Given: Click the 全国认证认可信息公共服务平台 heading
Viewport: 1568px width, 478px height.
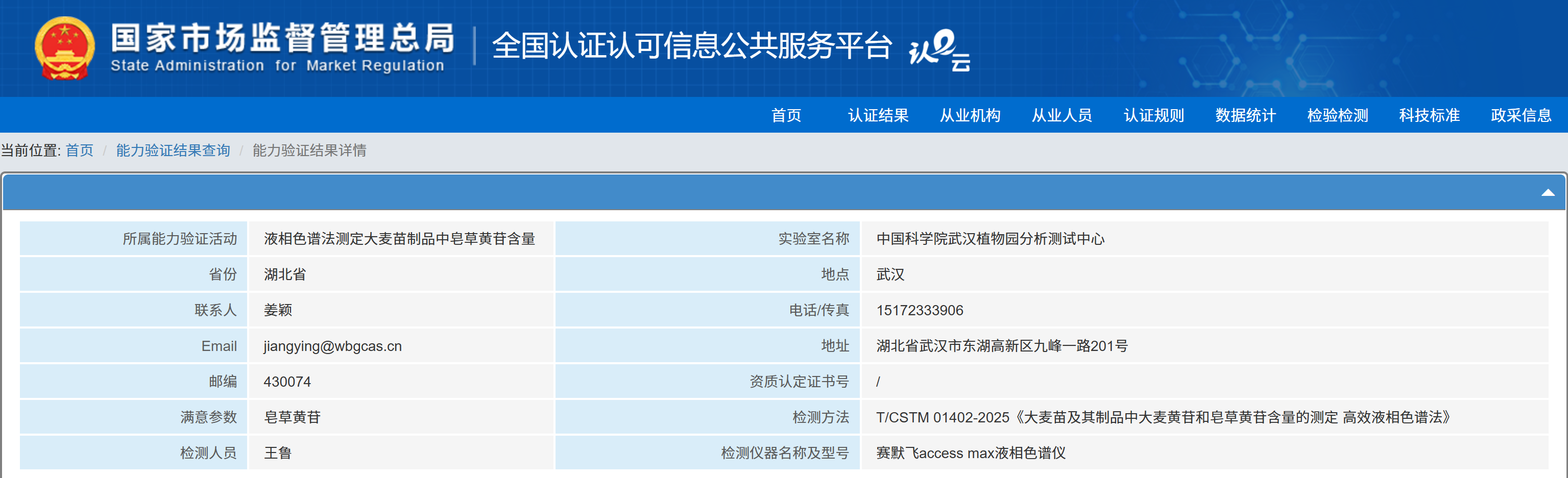Looking at the screenshot, I should pyautogui.click(x=692, y=46).
